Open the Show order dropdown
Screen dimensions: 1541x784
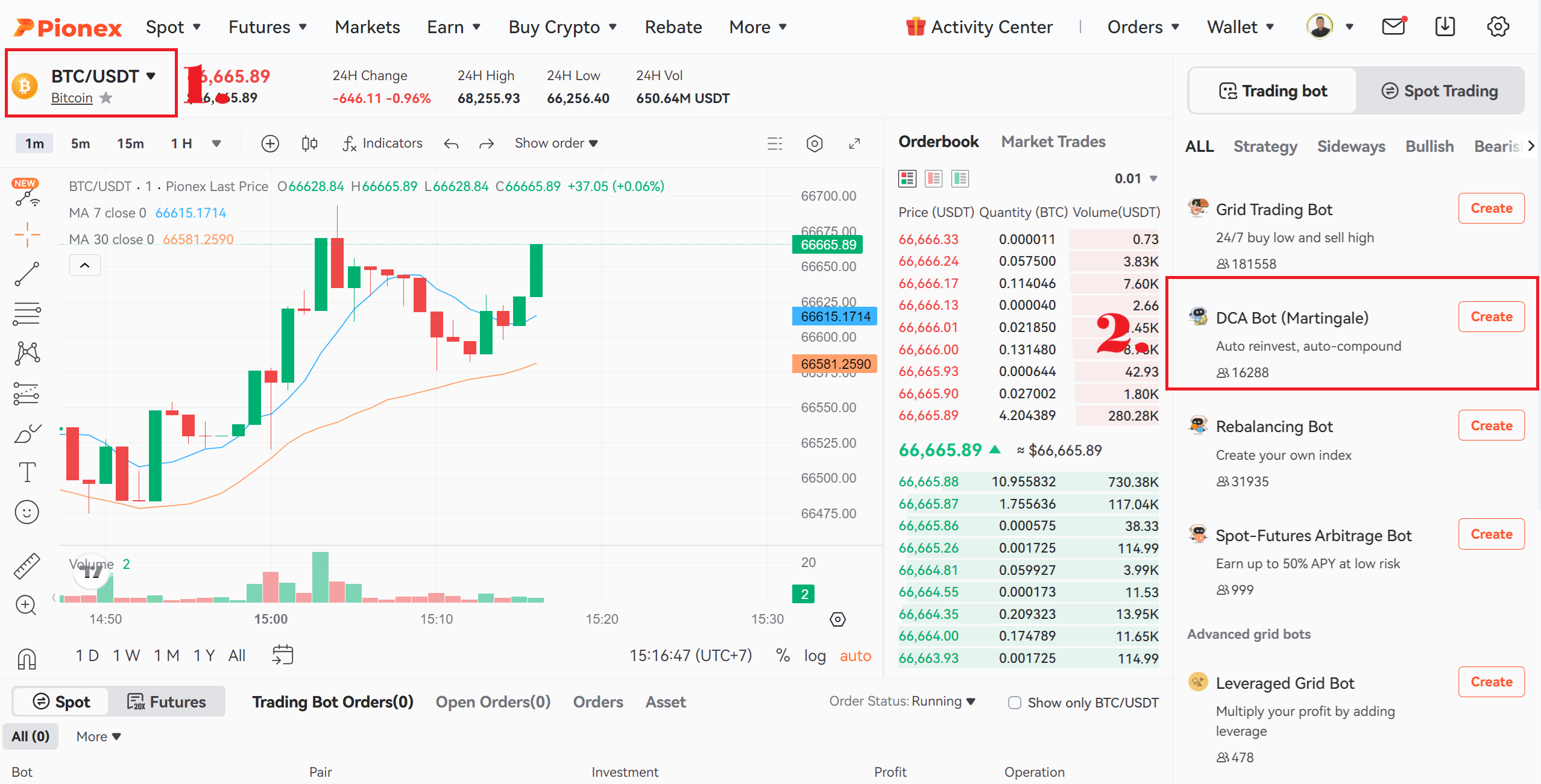tap(556, 143)
